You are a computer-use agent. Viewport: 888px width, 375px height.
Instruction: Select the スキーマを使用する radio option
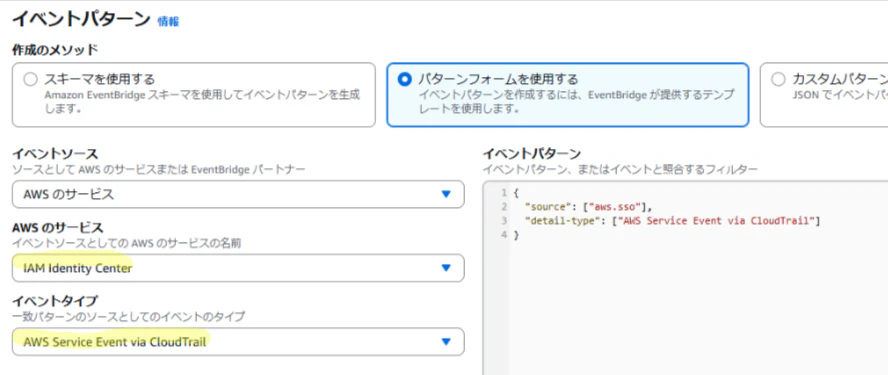[31, 79]
